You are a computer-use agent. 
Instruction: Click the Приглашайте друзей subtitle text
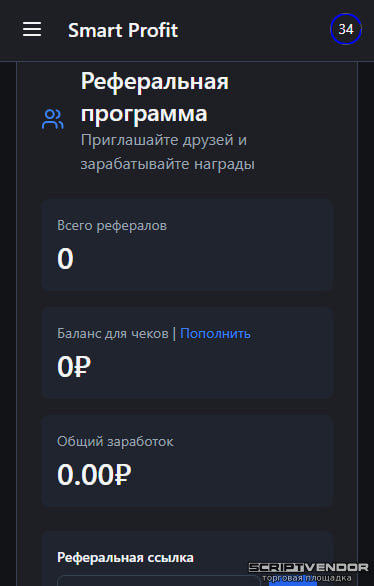[x=168, y=152]
